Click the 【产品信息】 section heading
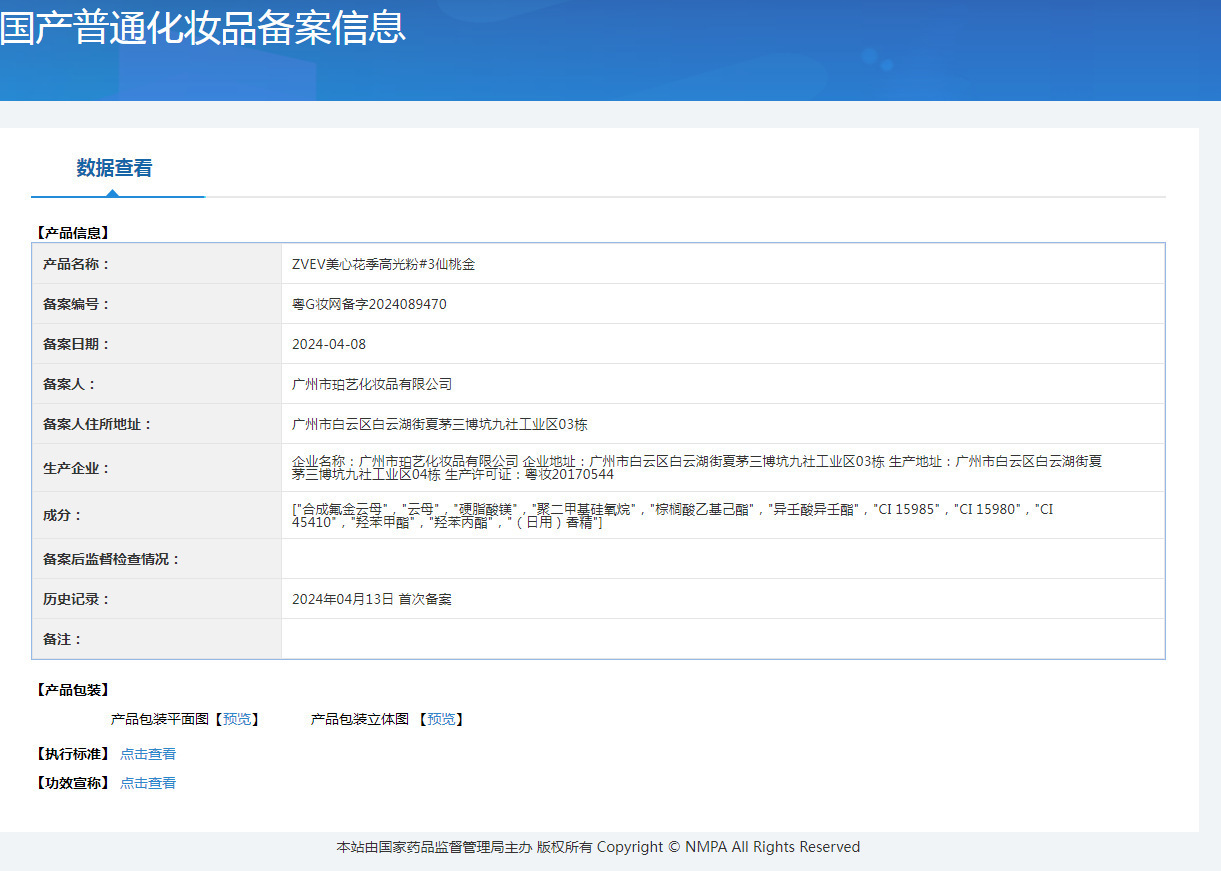Image resolution: width=1221 pixels, height=871 pixels. (72, 233)
